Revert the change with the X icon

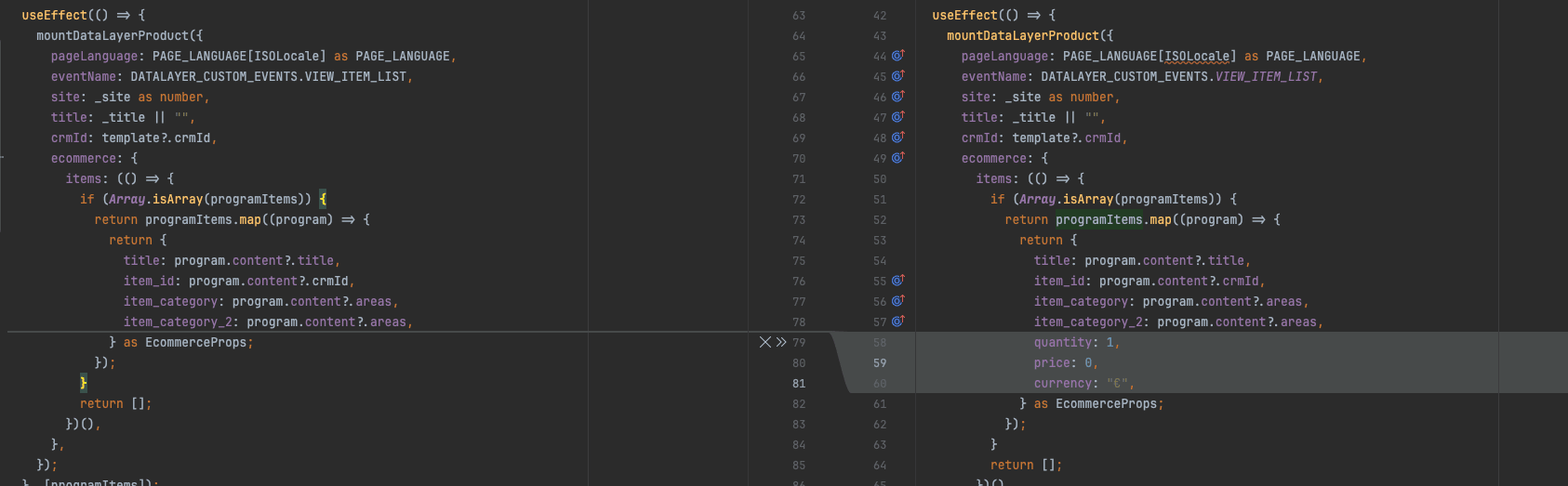[765, 342]
